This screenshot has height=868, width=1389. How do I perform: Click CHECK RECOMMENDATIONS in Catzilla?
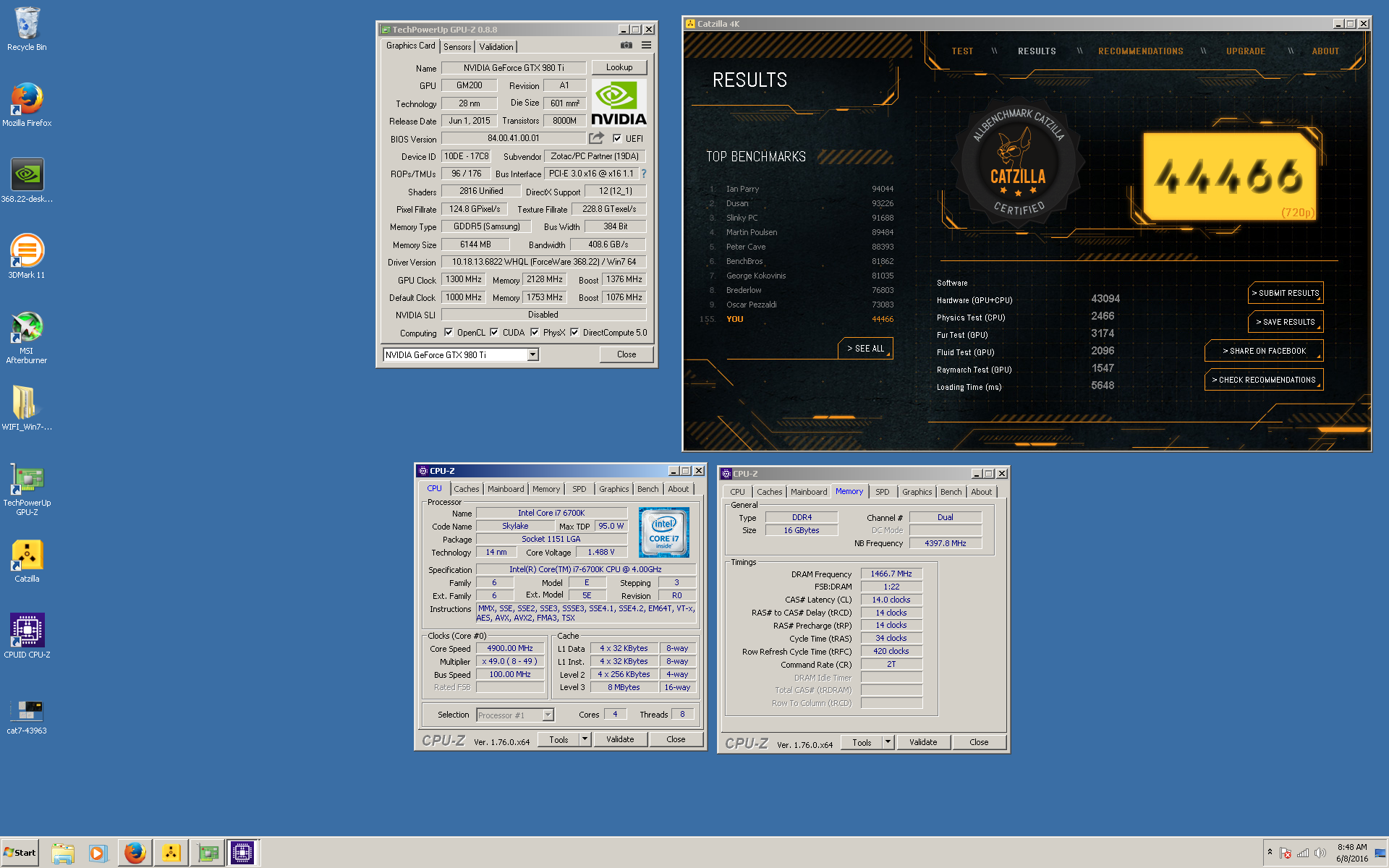pyautogui.click(x=1264, y=380)
